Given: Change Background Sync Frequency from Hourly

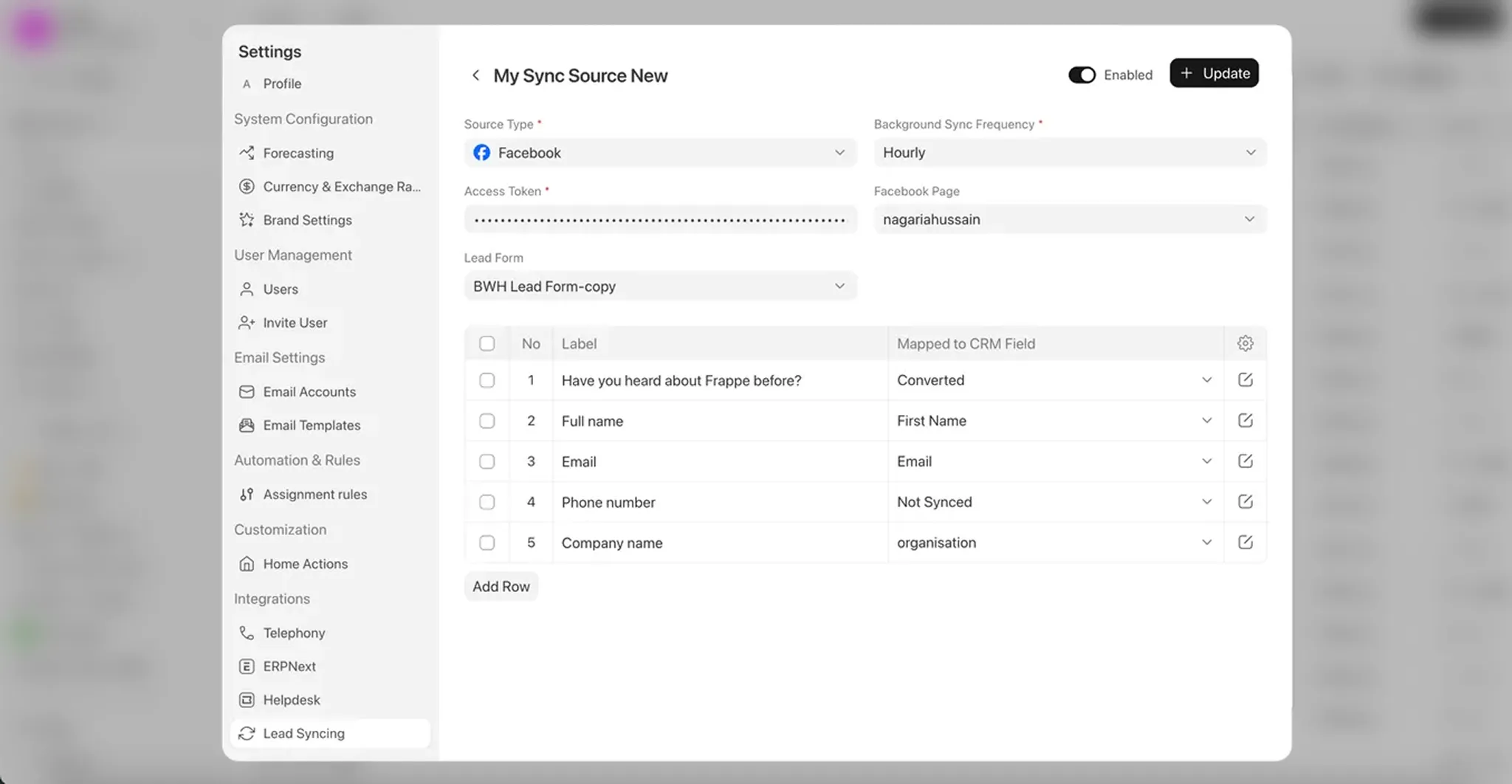Looking at the screenshot, I should (1069, 153).
